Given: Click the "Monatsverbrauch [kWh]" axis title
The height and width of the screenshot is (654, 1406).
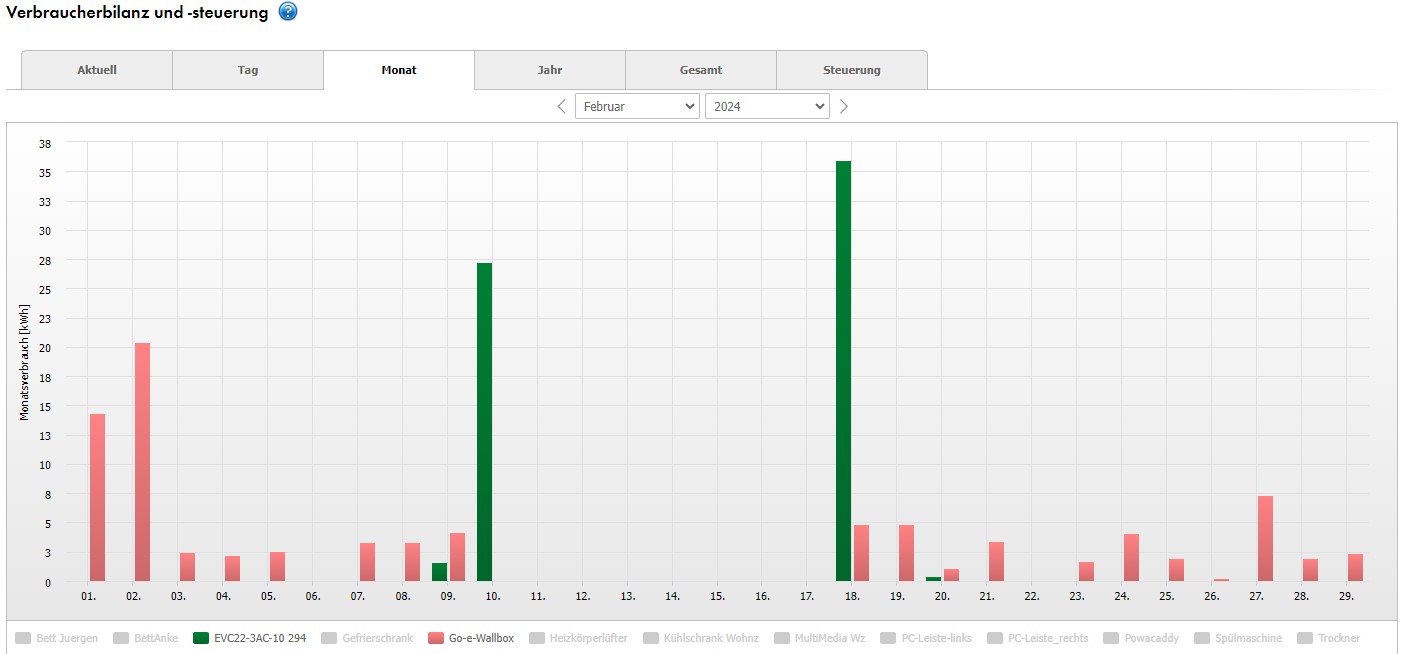Looking at the screenshot, I should coord(24,361).
